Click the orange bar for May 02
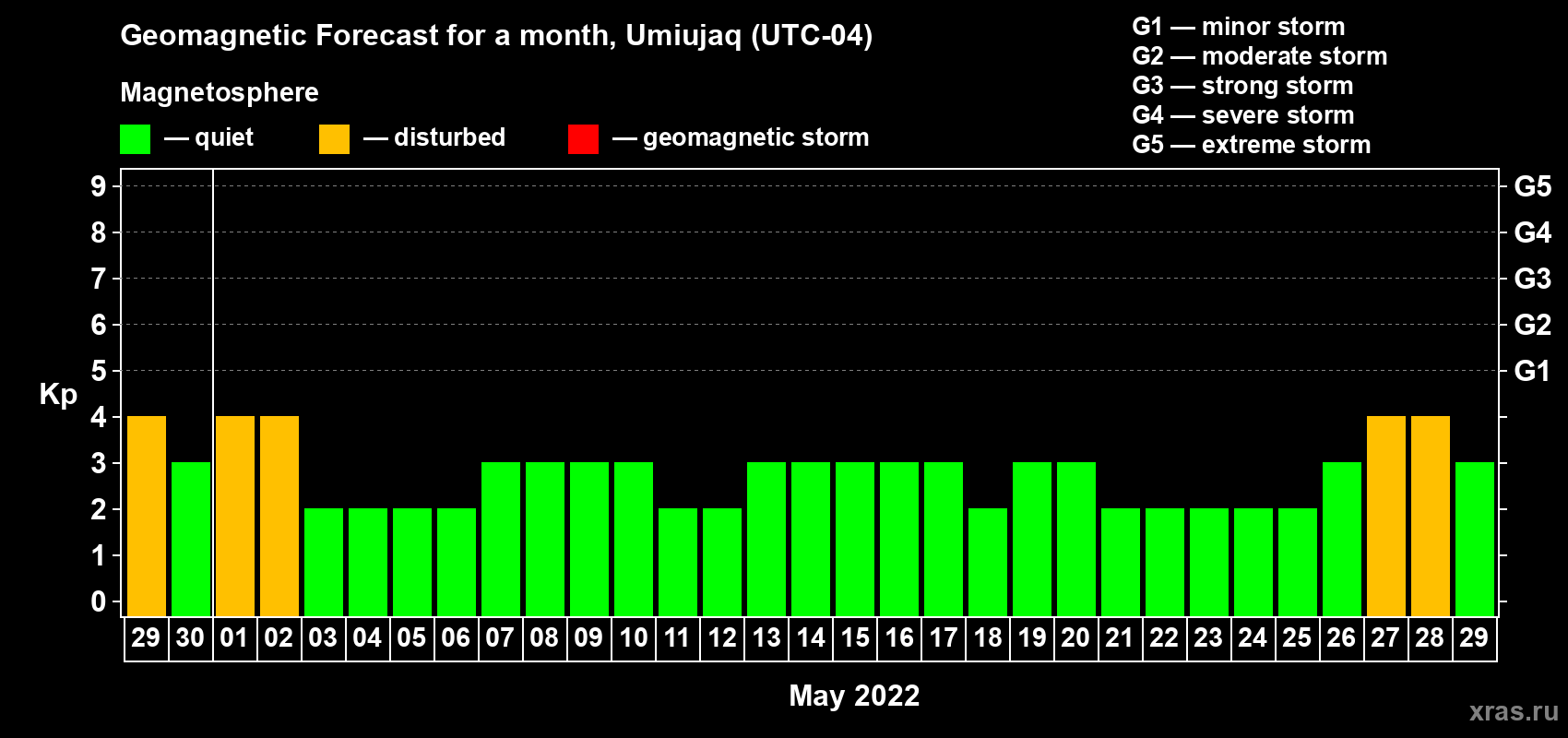The height and width of the screenshot is (738, 1568). click(279, 516)
